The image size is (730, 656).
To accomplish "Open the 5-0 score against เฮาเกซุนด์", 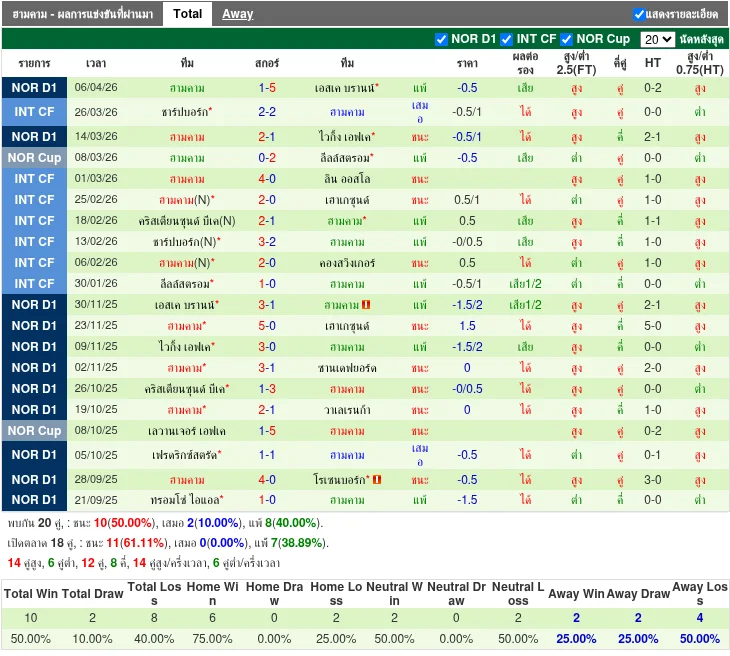I will [x=267, y=326].
